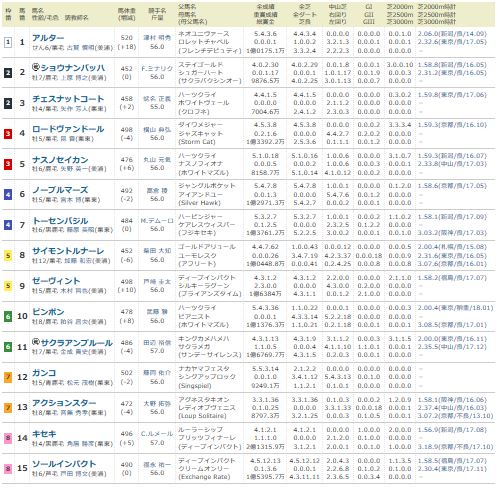Click red frame 3 icon beside ロードヴァンドール

8,134
